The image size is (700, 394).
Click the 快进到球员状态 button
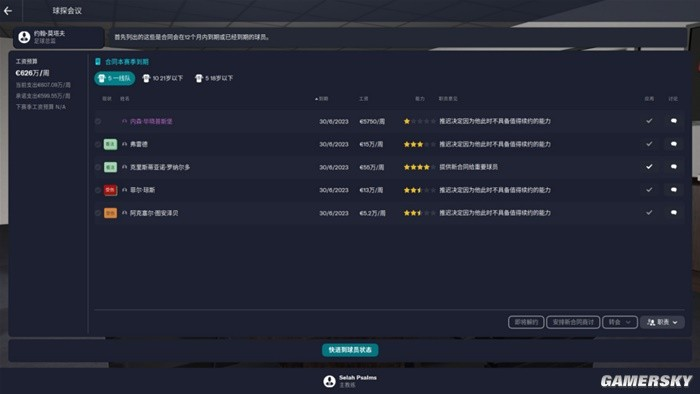point(350,350)
